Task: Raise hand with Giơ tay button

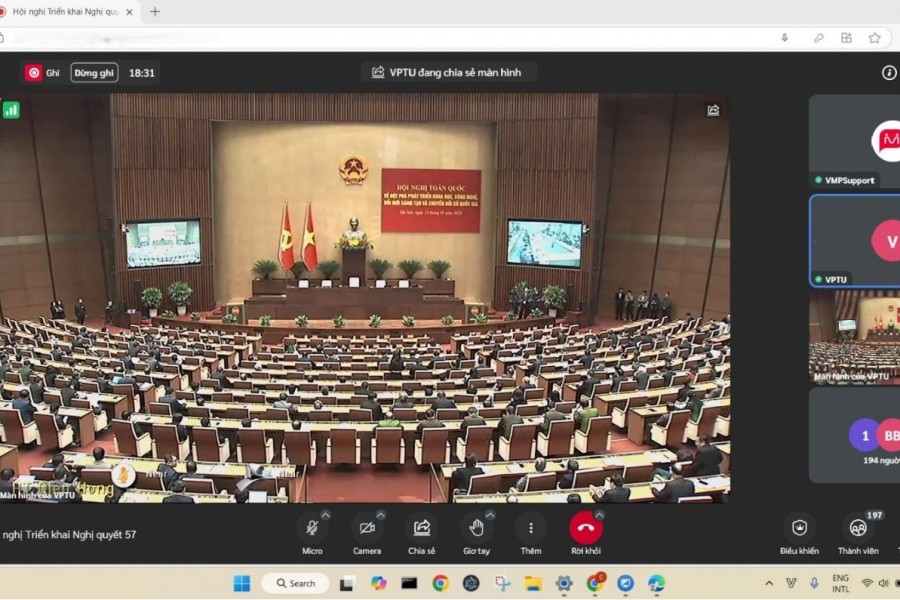Action: click(476, 528)
